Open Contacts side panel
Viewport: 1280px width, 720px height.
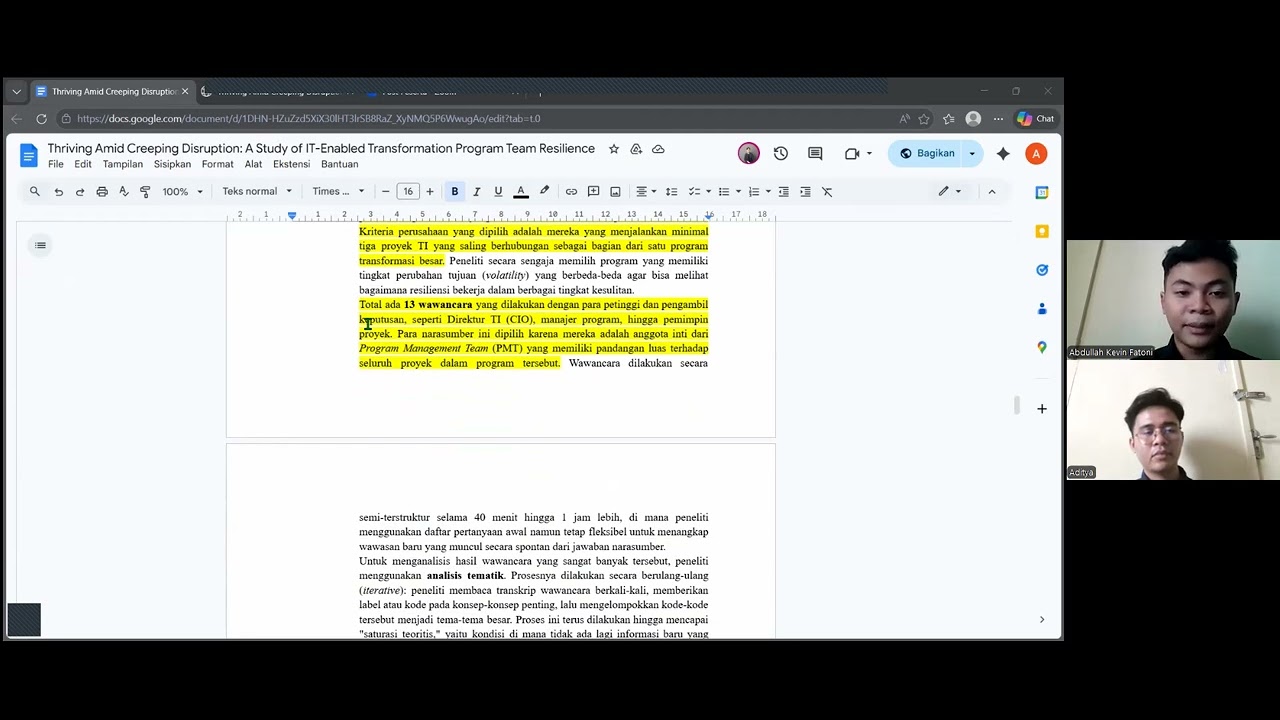click(1042, 309)
